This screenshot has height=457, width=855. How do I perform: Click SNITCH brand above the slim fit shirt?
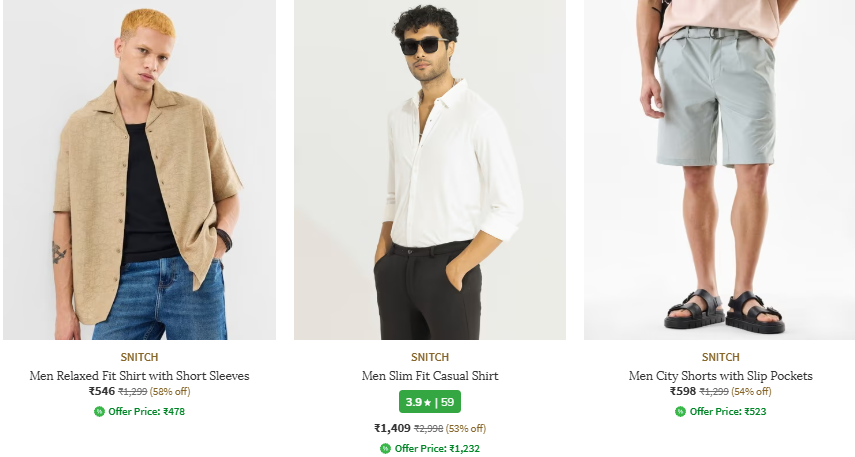pos(430,357)
